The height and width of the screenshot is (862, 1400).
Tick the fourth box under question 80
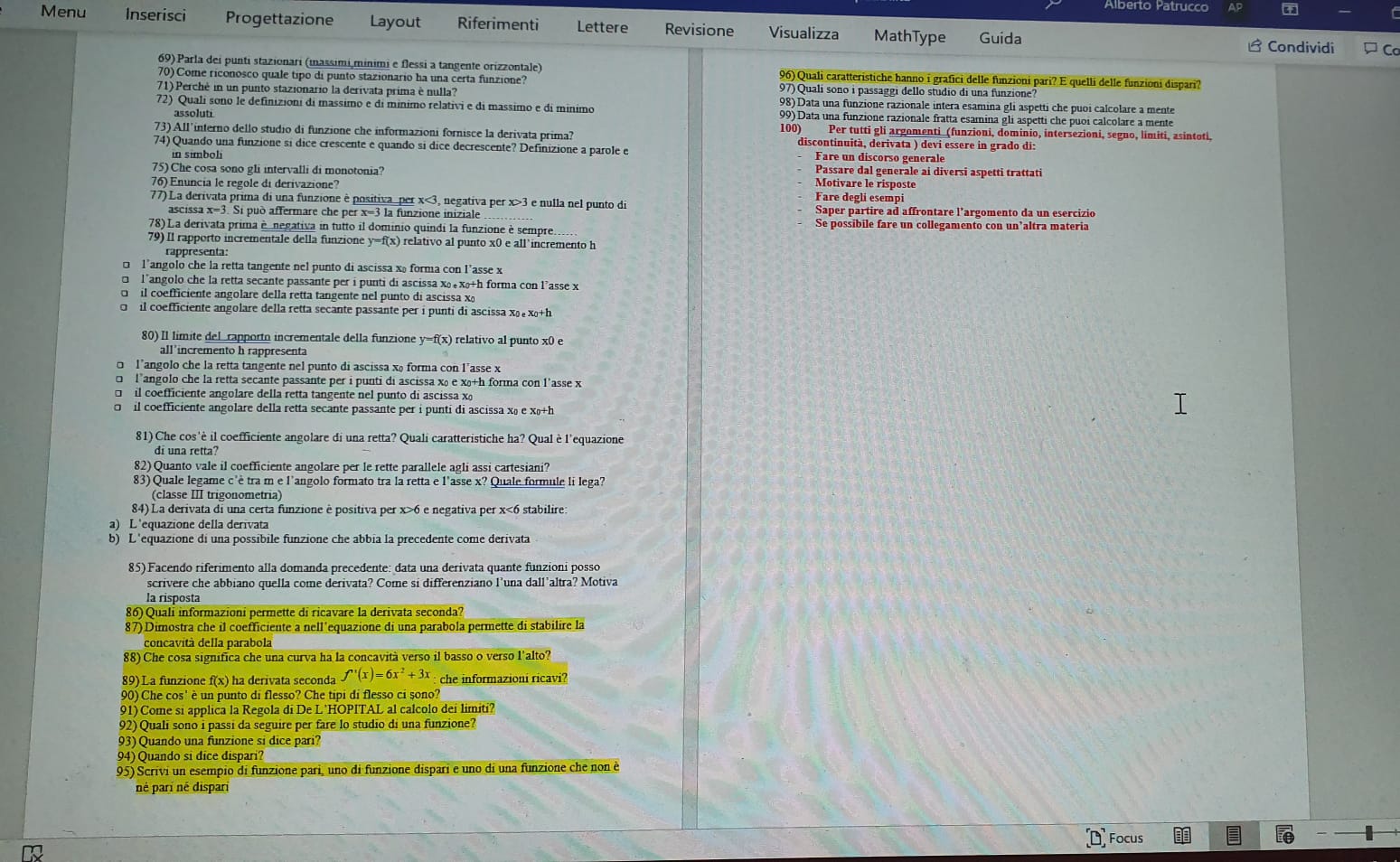point(117,408)
